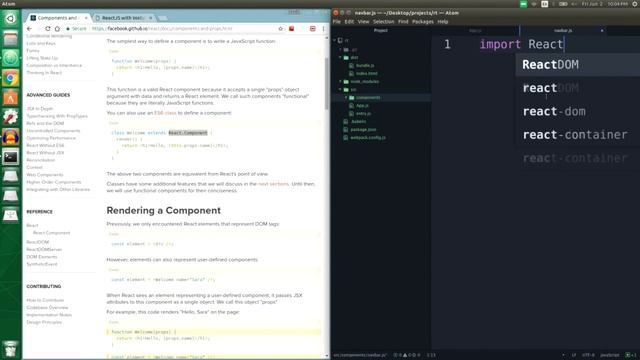Open 'ReactDOMServer' reference link
Viewport: 640px width, 360px height.
point(44,249)
